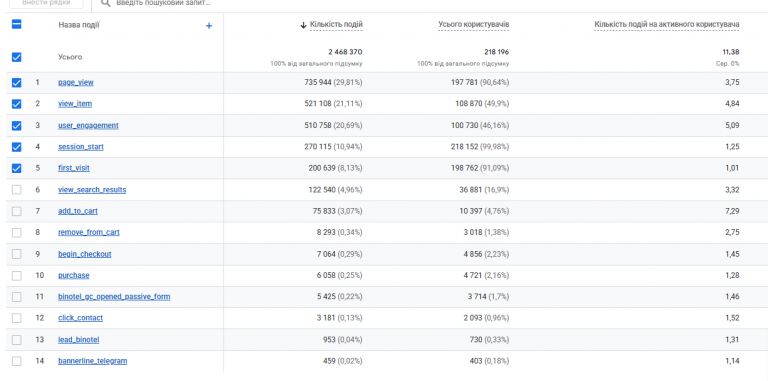Open the Назва події dimension header
Viewport: 768px width, 381px height.
click(79, 25)
